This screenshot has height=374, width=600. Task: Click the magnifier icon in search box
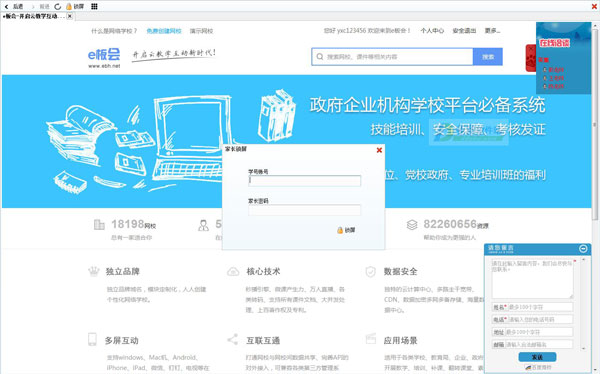pos(320,57)
